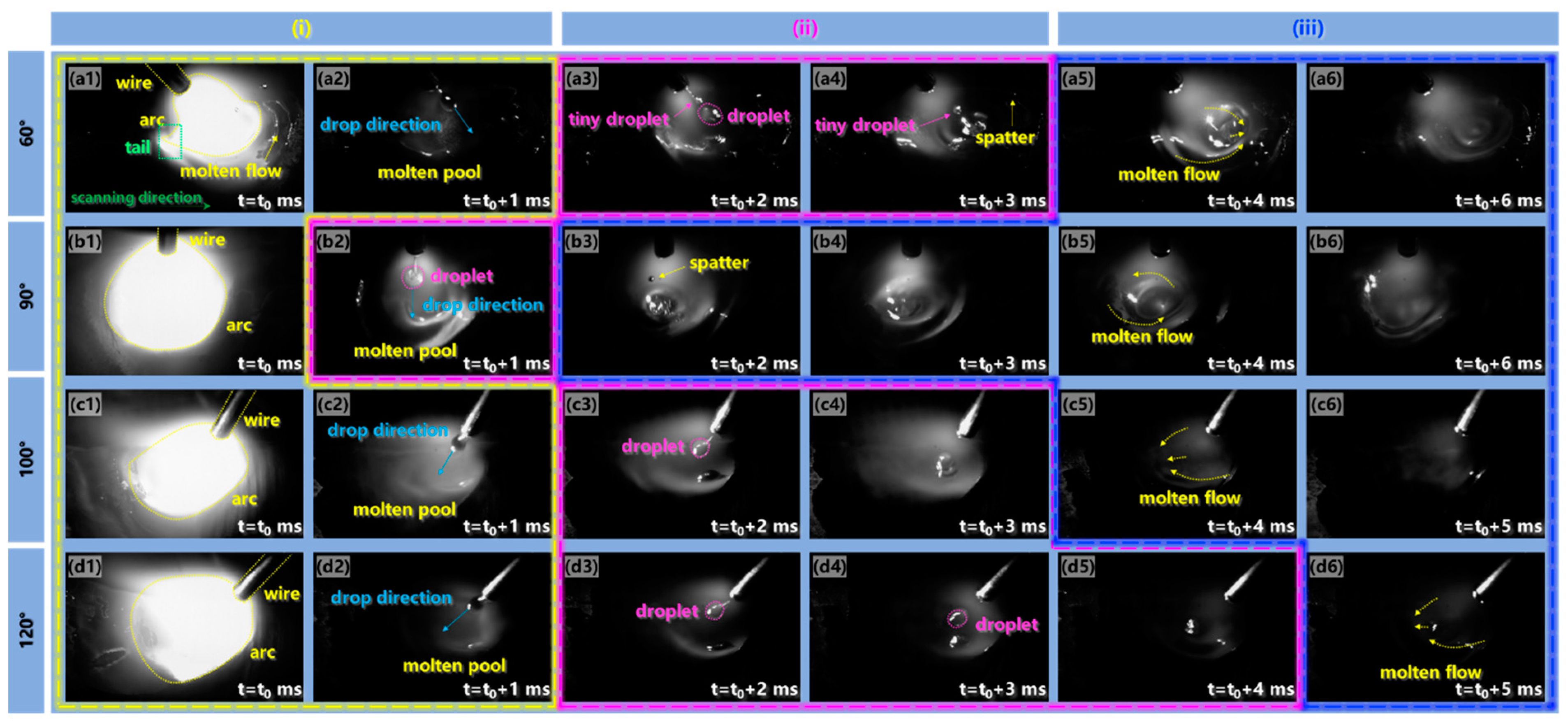Click the 'tiny droplet' label in (a3)

tap(618, 119)
